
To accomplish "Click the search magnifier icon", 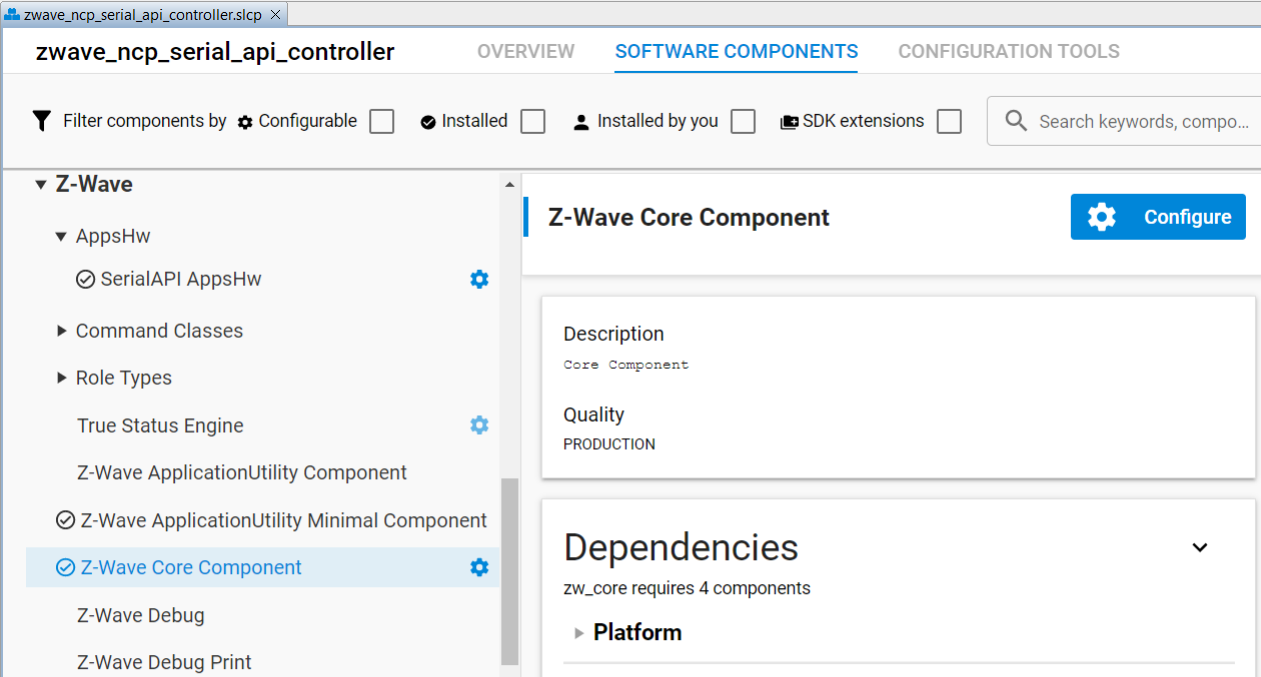I will (1016, 121).
